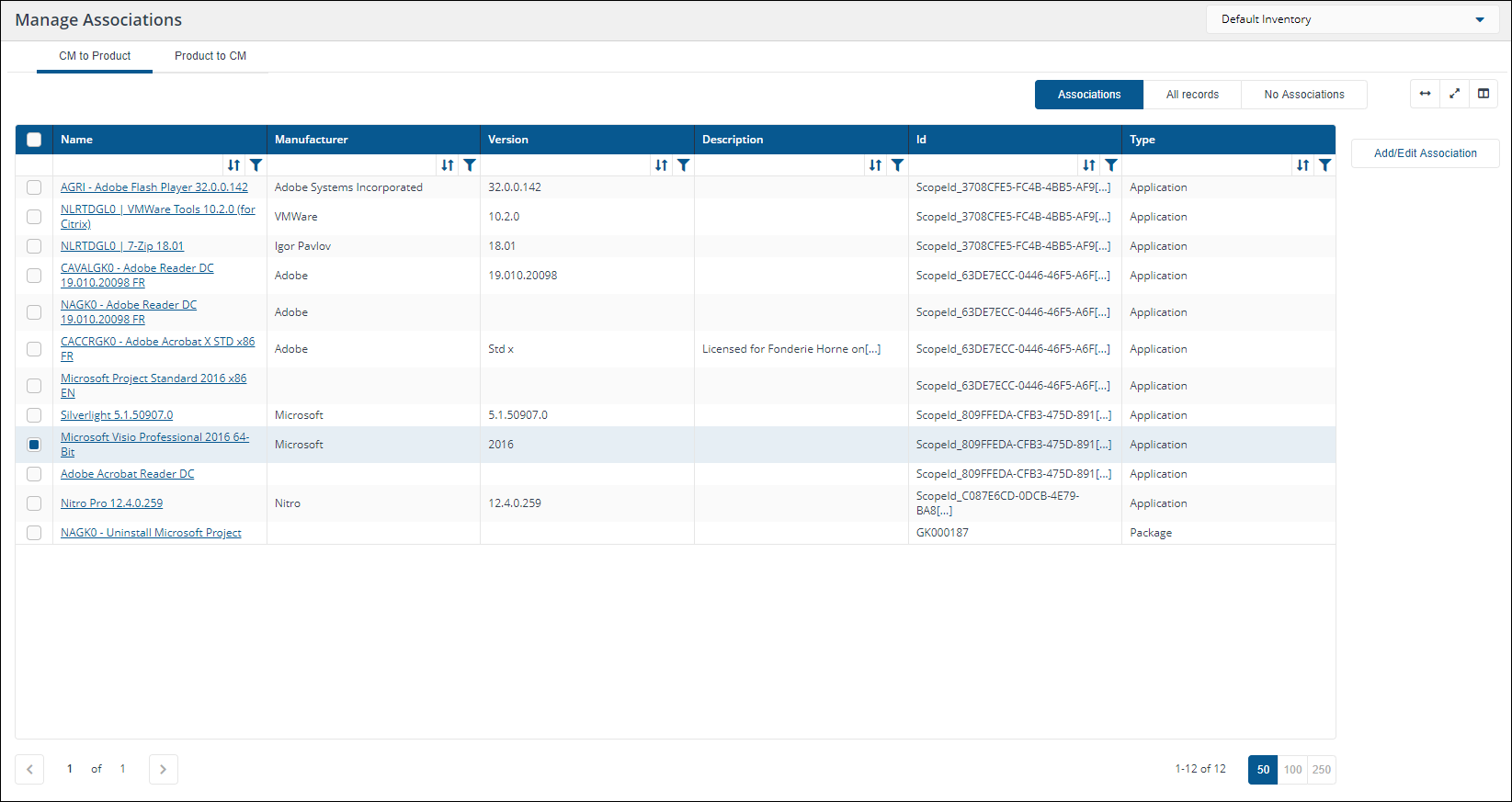Switch to the Product to CM tab
Screen dimensions: 1512x802
click(210, 56)
